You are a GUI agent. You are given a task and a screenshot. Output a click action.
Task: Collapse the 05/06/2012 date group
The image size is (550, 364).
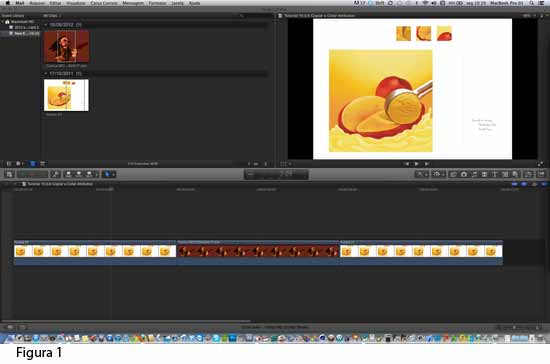[x=46, y=25]
